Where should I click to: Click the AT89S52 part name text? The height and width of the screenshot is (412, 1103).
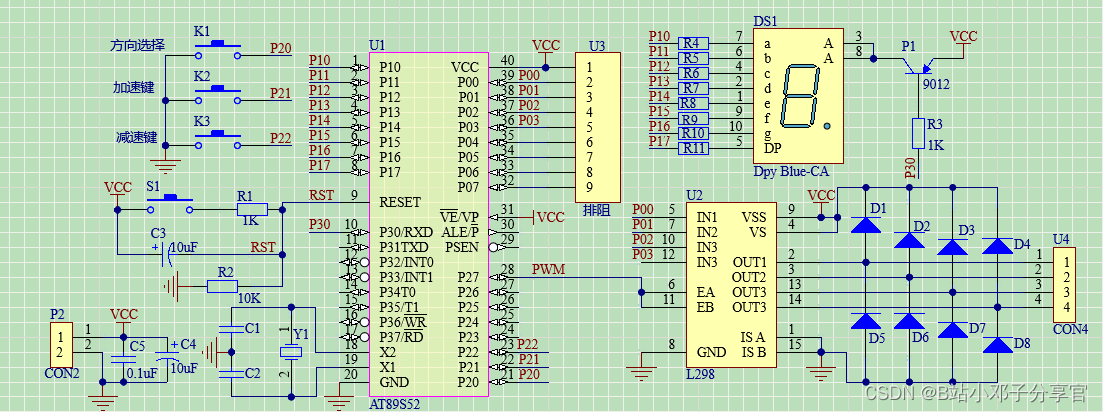(395, 406)
